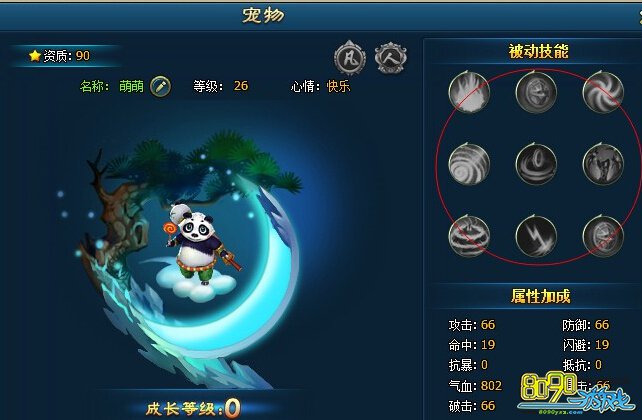Click the top-middle round emblem skill icon
This screenshot has width=642, height=420.
coord(536,92)
